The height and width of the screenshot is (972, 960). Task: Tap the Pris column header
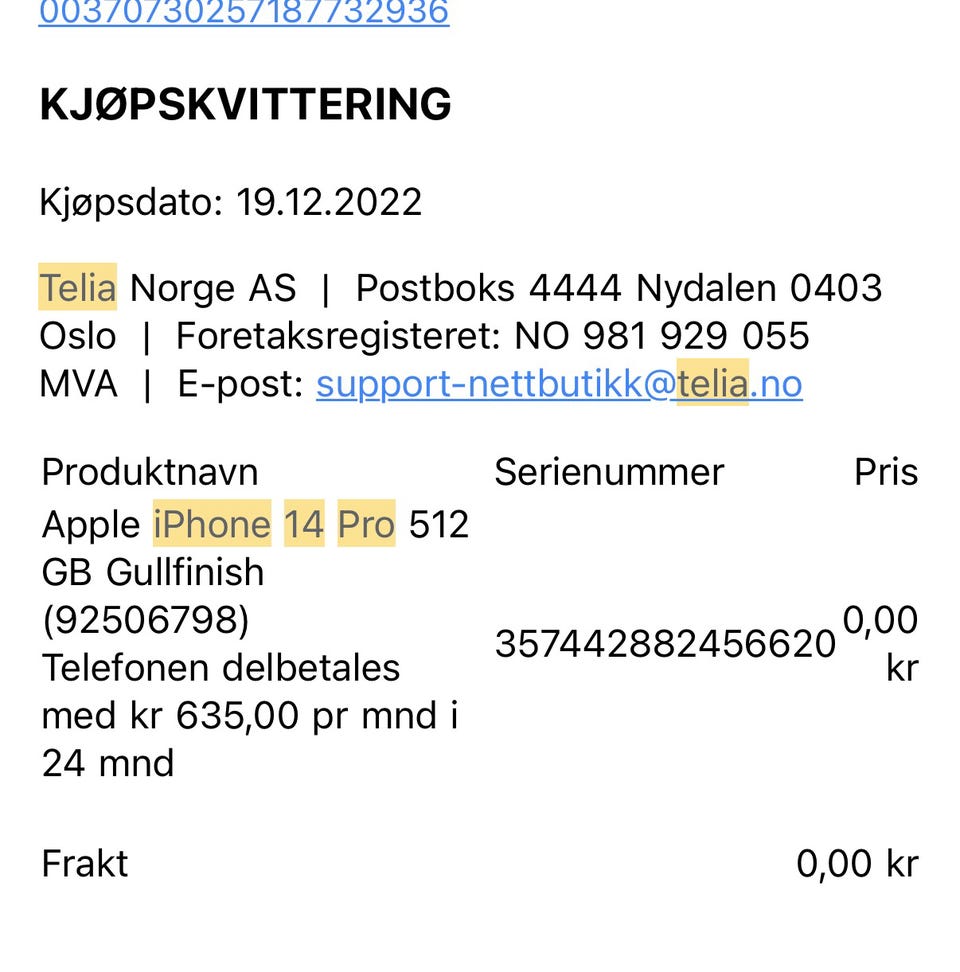tap(886, 472)
